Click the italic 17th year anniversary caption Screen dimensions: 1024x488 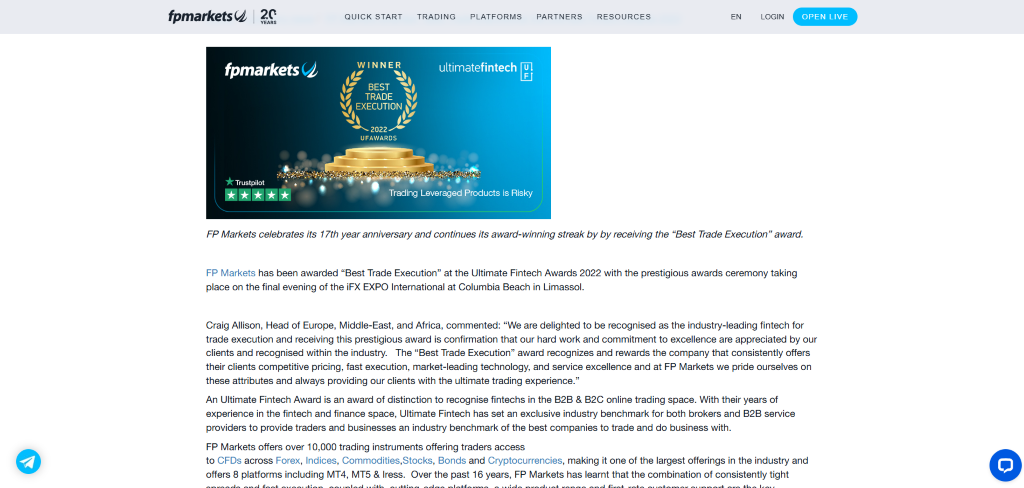(x=504, y=234)
